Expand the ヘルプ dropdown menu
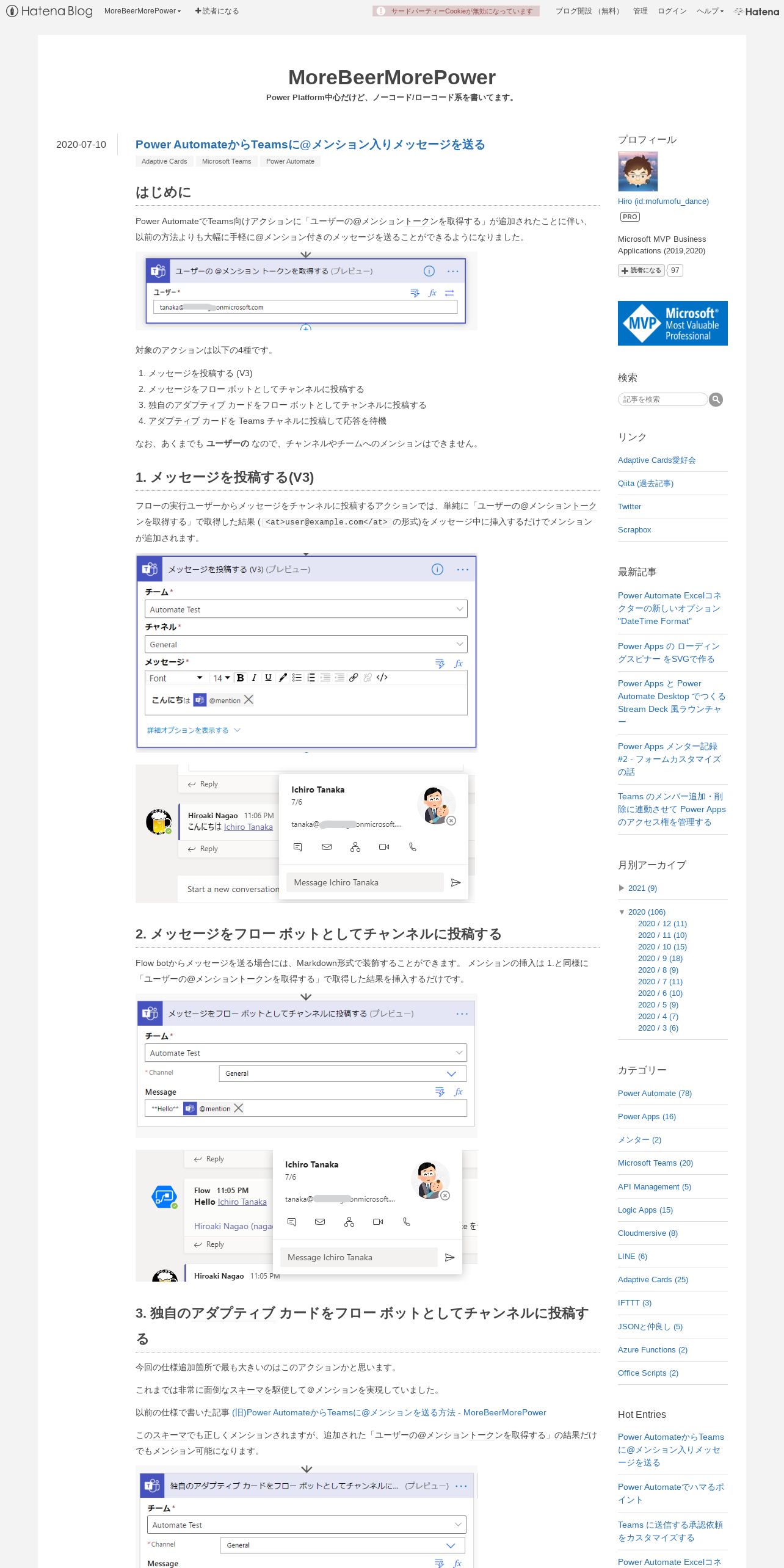 click(710, 11)
